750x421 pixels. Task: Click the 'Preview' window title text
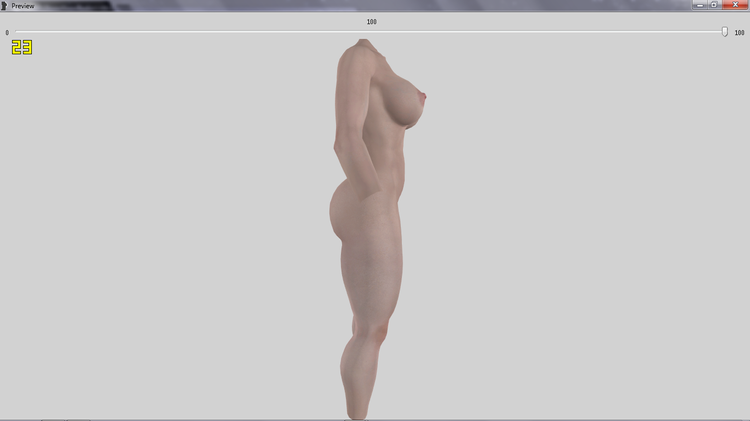coord(23,6)
